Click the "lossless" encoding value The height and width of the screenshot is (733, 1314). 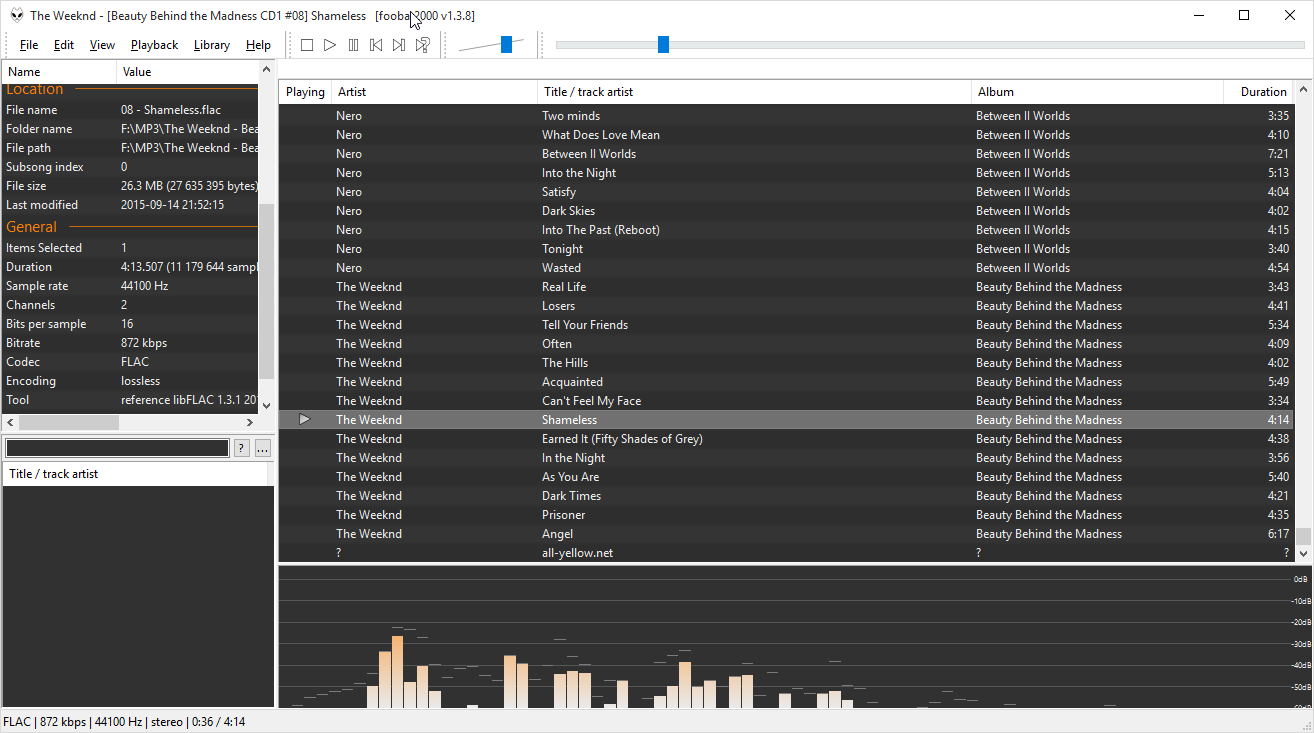(x=140, y=381)
